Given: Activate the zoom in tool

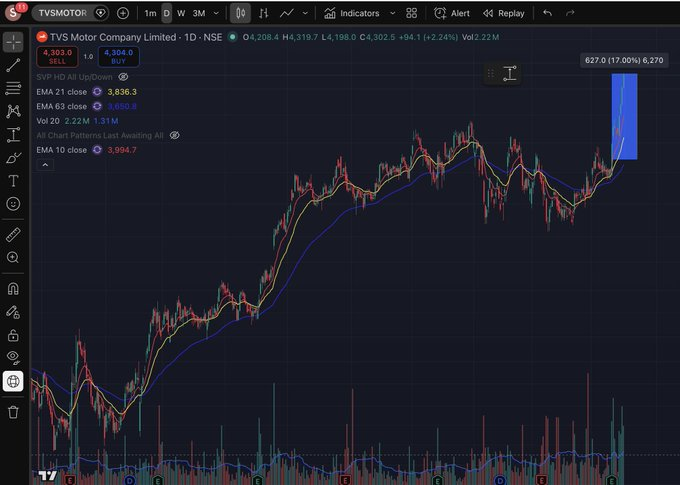Looking at the screenshot, I should pos(13,258).
